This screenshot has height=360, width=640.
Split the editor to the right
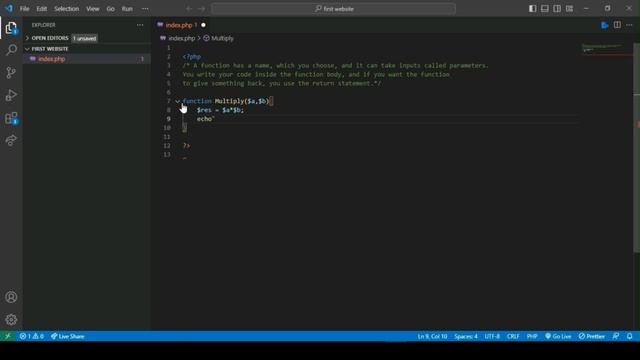click(617, 25)
